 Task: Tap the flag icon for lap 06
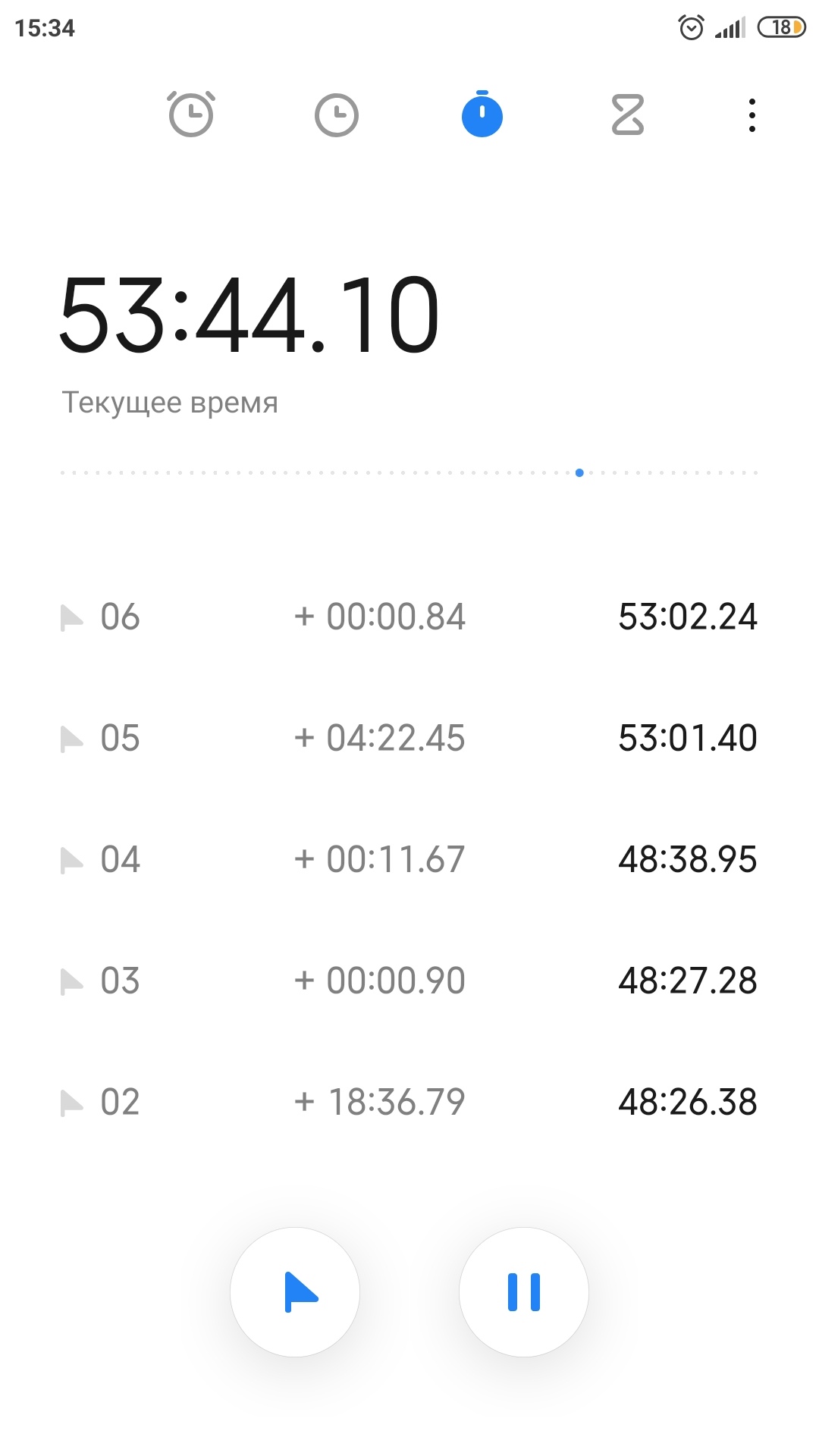pyautogui.click(x=71, y=617)
